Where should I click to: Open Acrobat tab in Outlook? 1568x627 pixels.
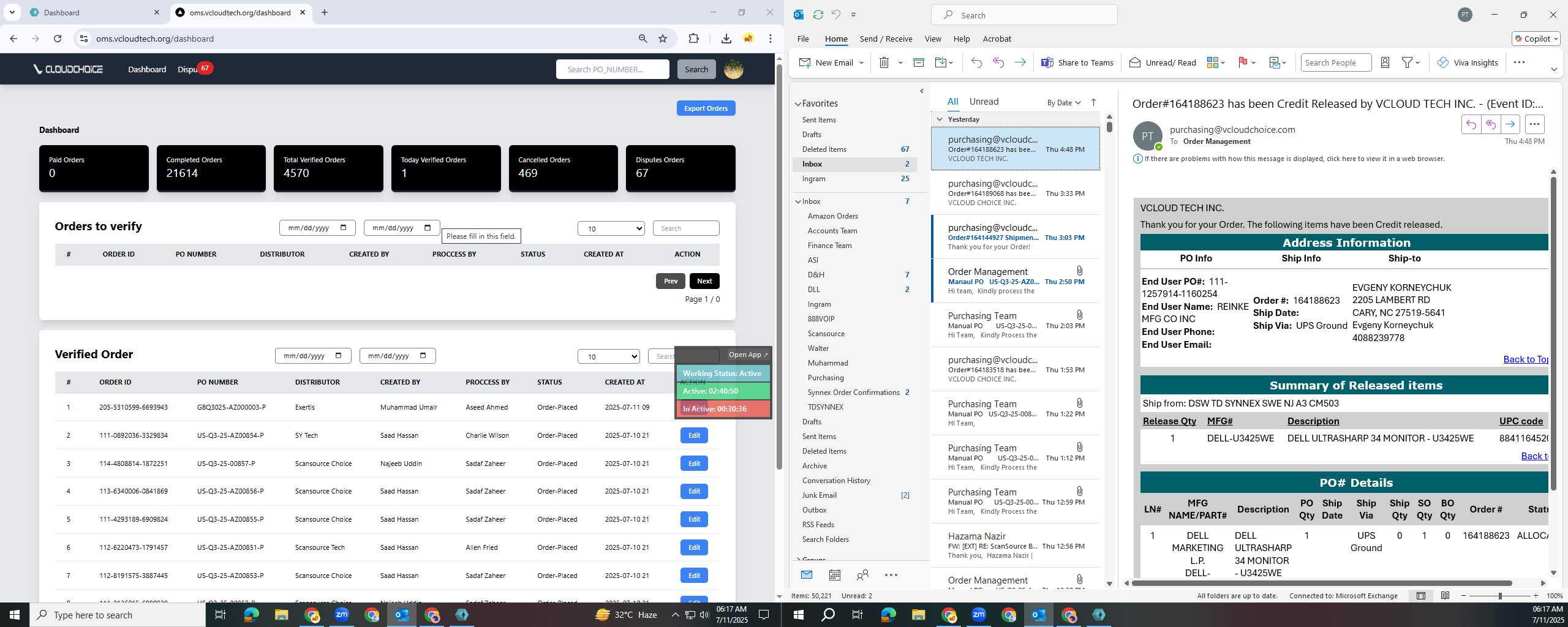pyautogui.click(x=997, y=39)
